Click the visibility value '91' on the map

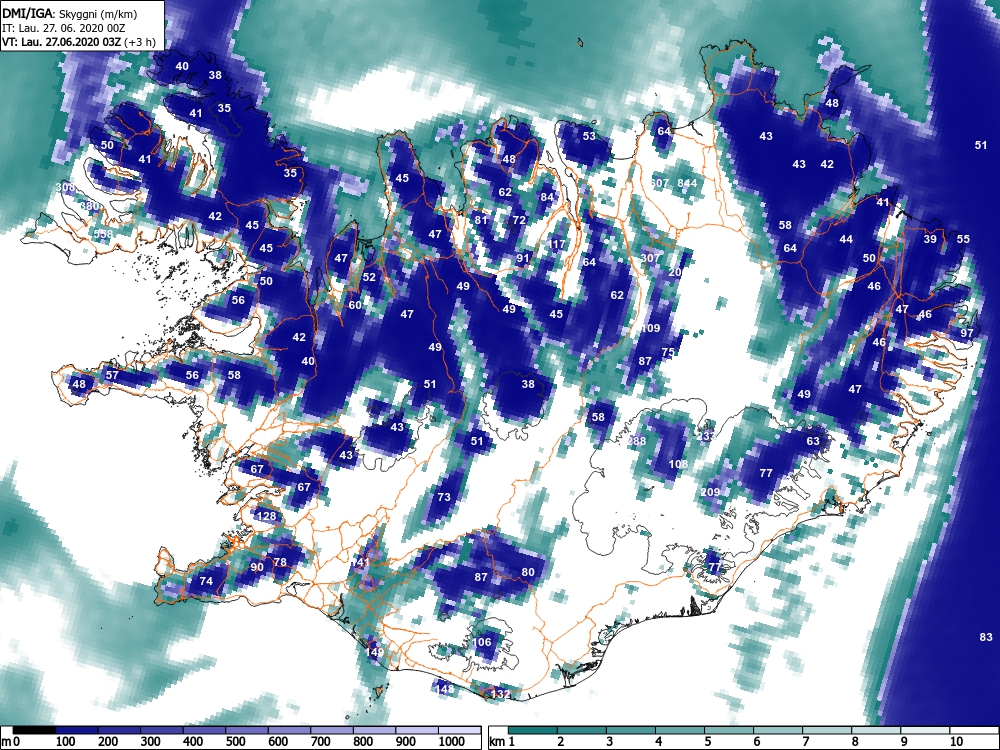(523, 258)
